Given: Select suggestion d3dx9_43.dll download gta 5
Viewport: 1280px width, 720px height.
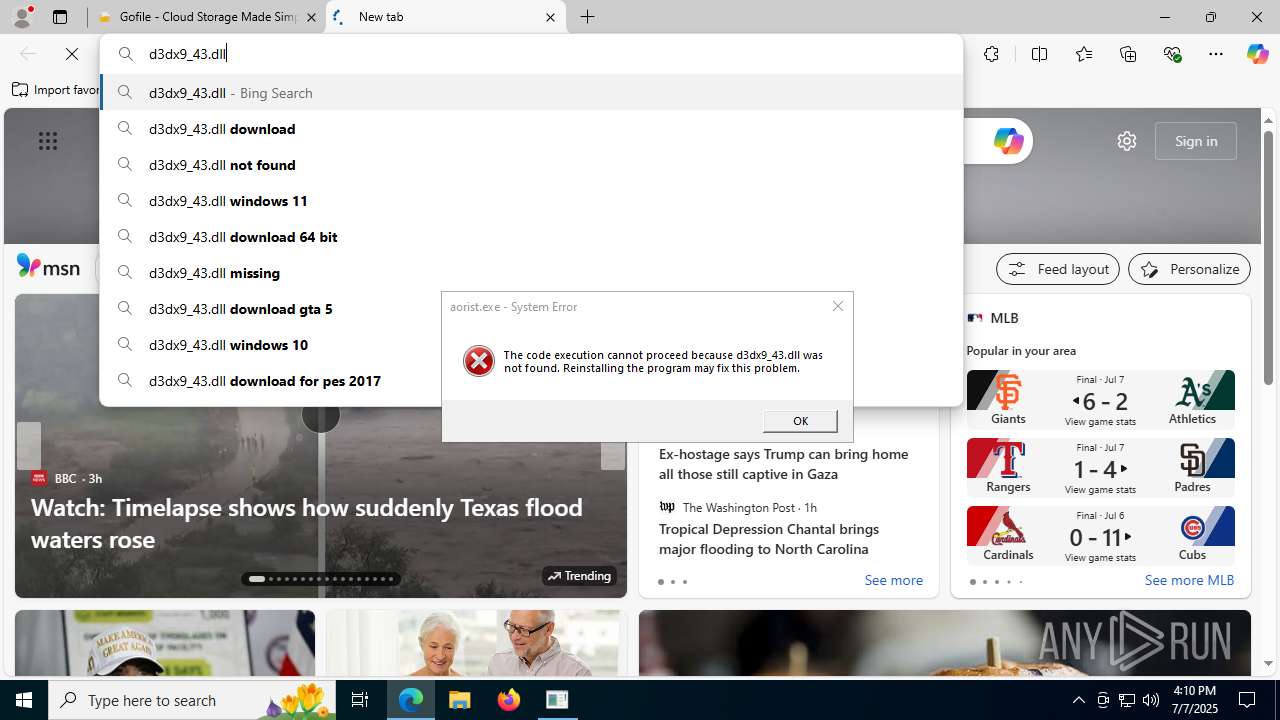Looking at the screenshot, I should click(x=270, y=309).
